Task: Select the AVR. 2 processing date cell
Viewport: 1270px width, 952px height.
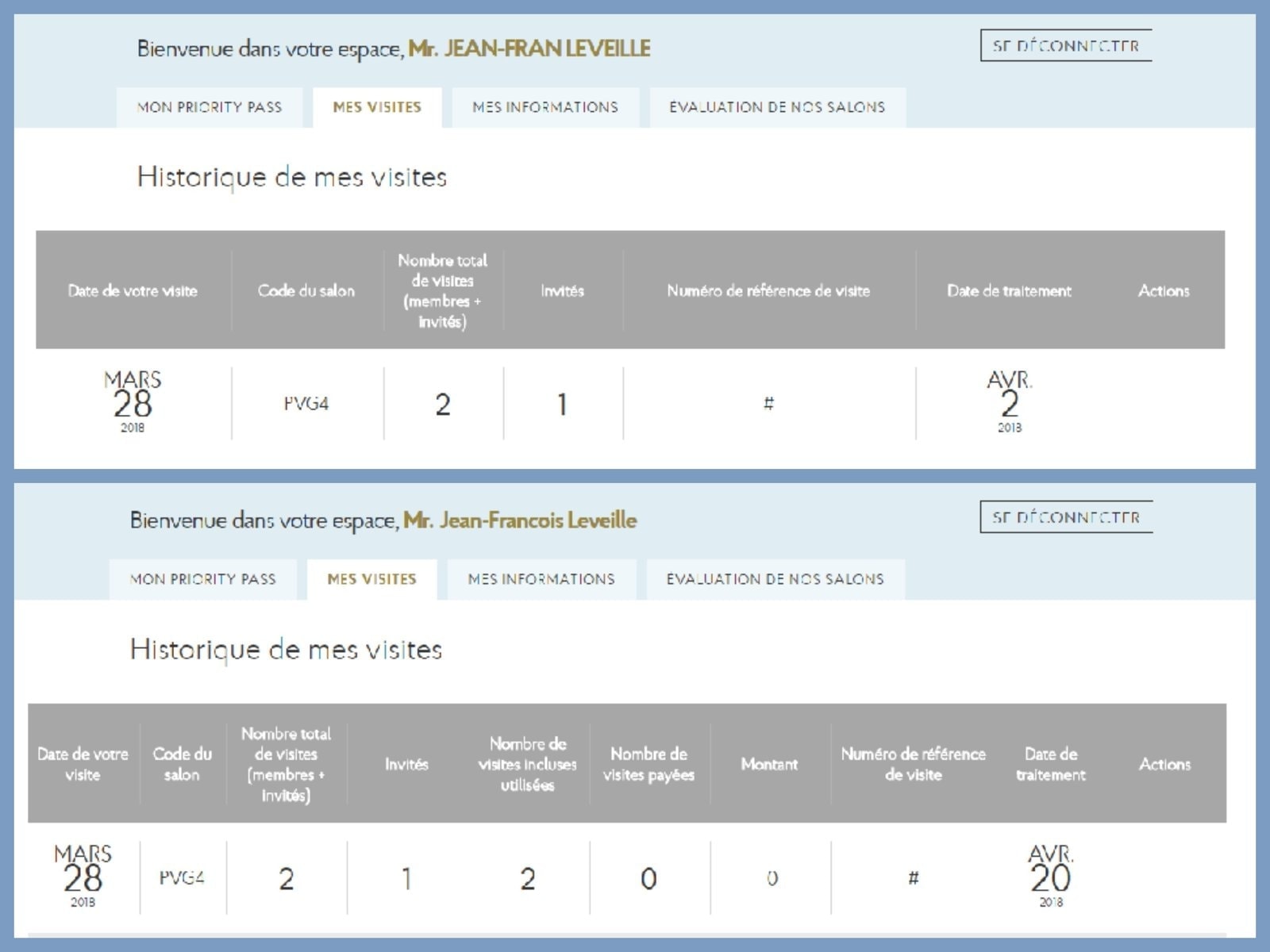Action: (1009, 402)
